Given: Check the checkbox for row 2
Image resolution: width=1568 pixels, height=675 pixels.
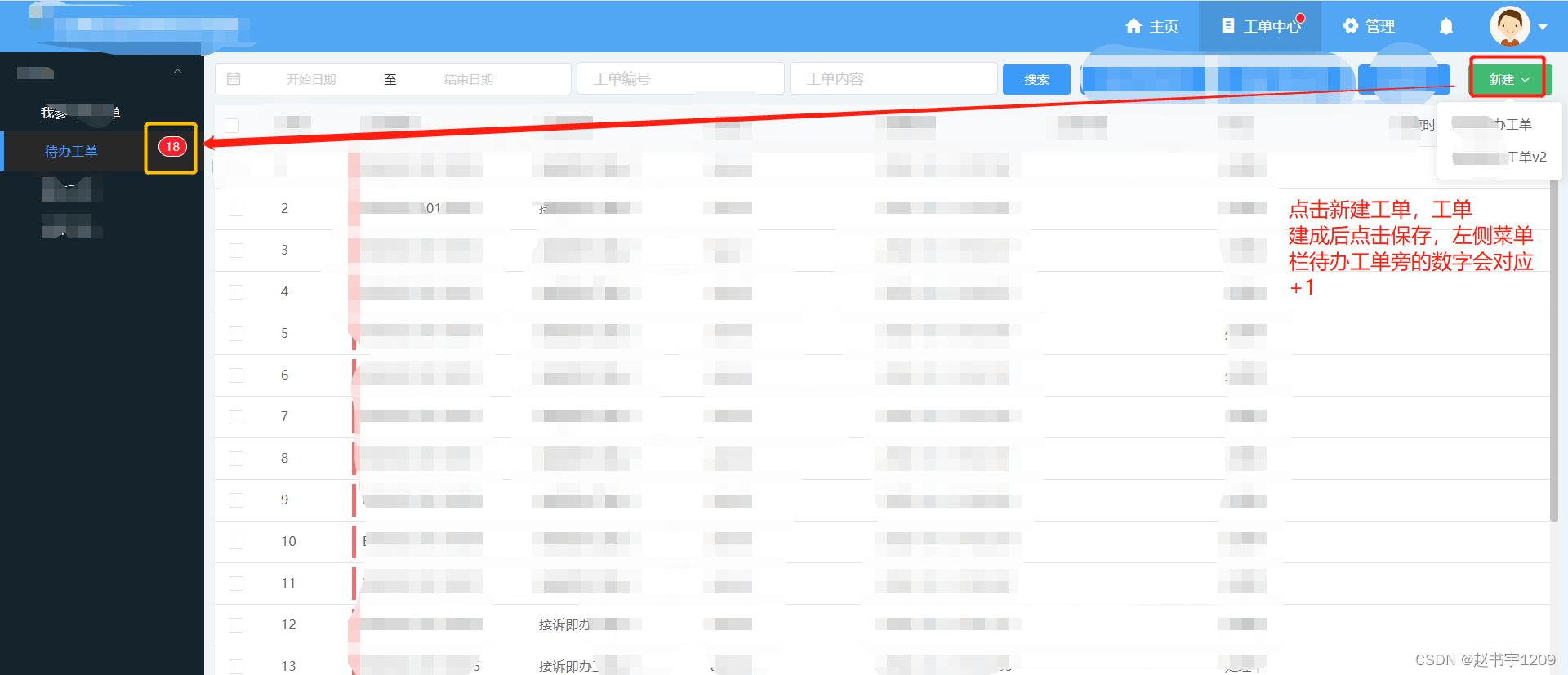Looking at the screenshot, I should pos(236,208).
